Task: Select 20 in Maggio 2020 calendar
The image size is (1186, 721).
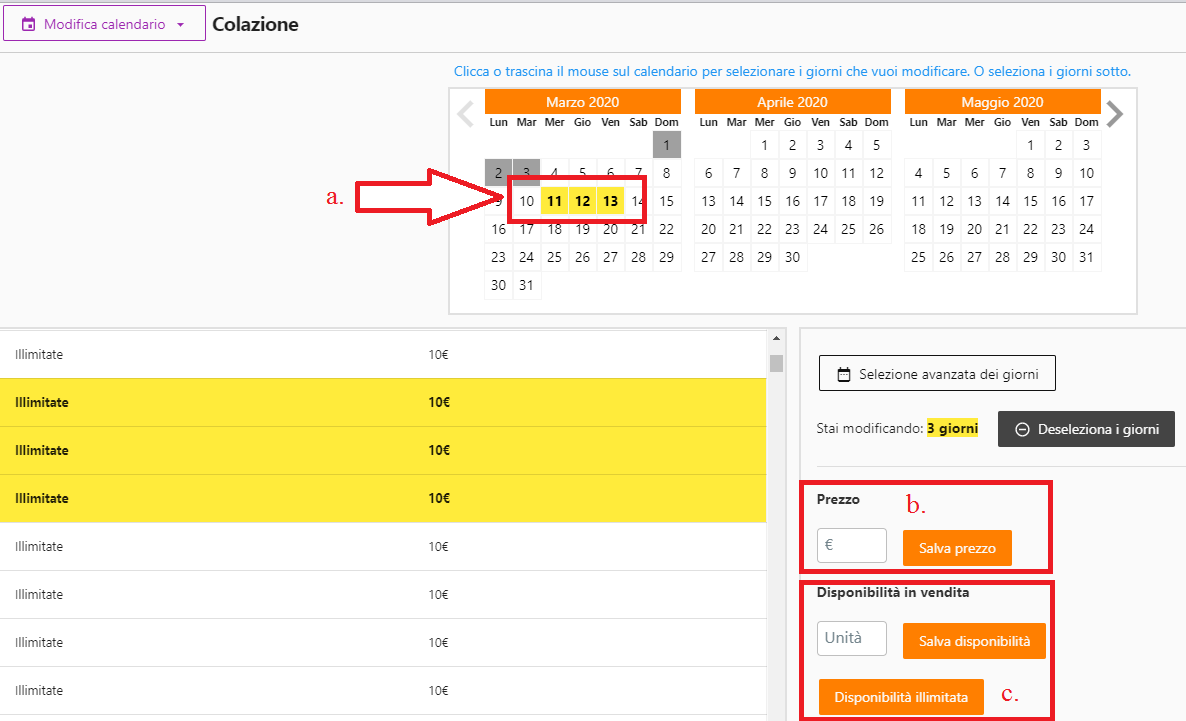Action: 974,229
